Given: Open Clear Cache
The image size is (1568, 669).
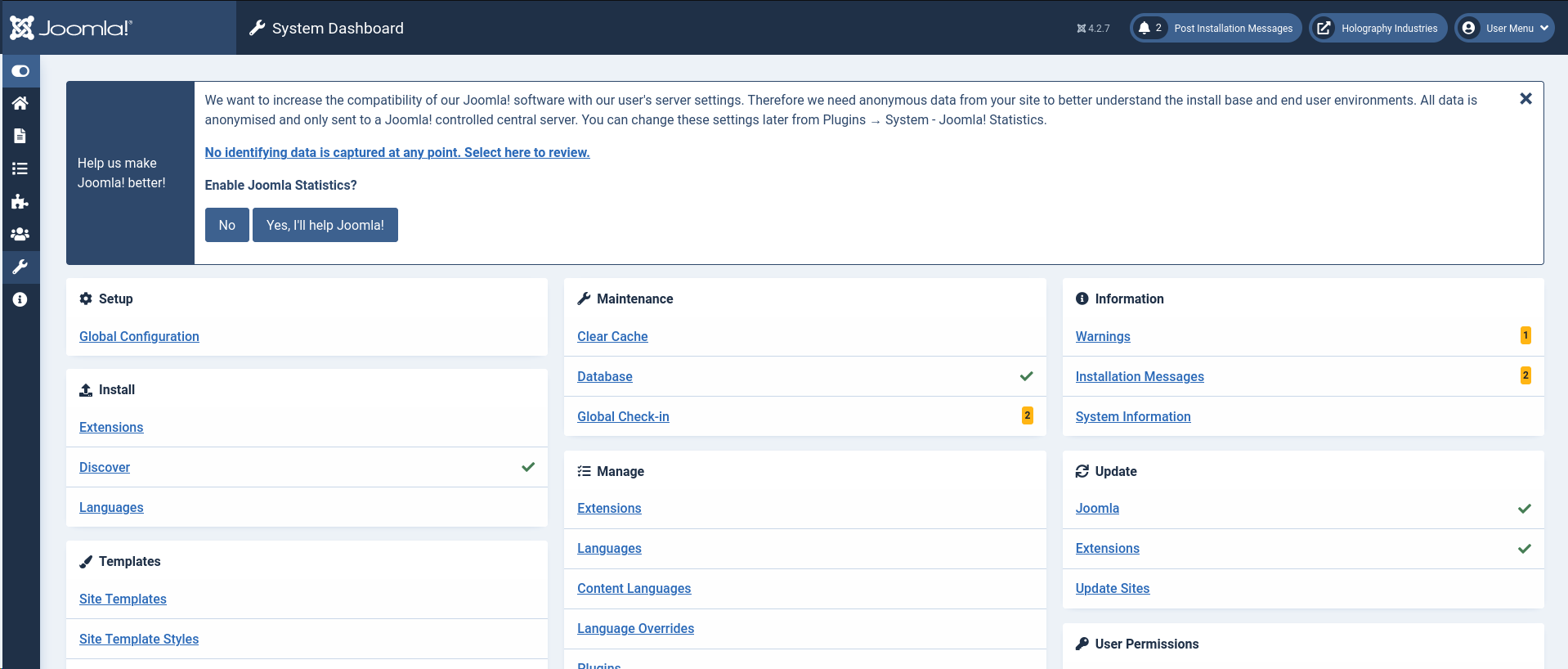Looking at the screenshot, I should [612, 336].
